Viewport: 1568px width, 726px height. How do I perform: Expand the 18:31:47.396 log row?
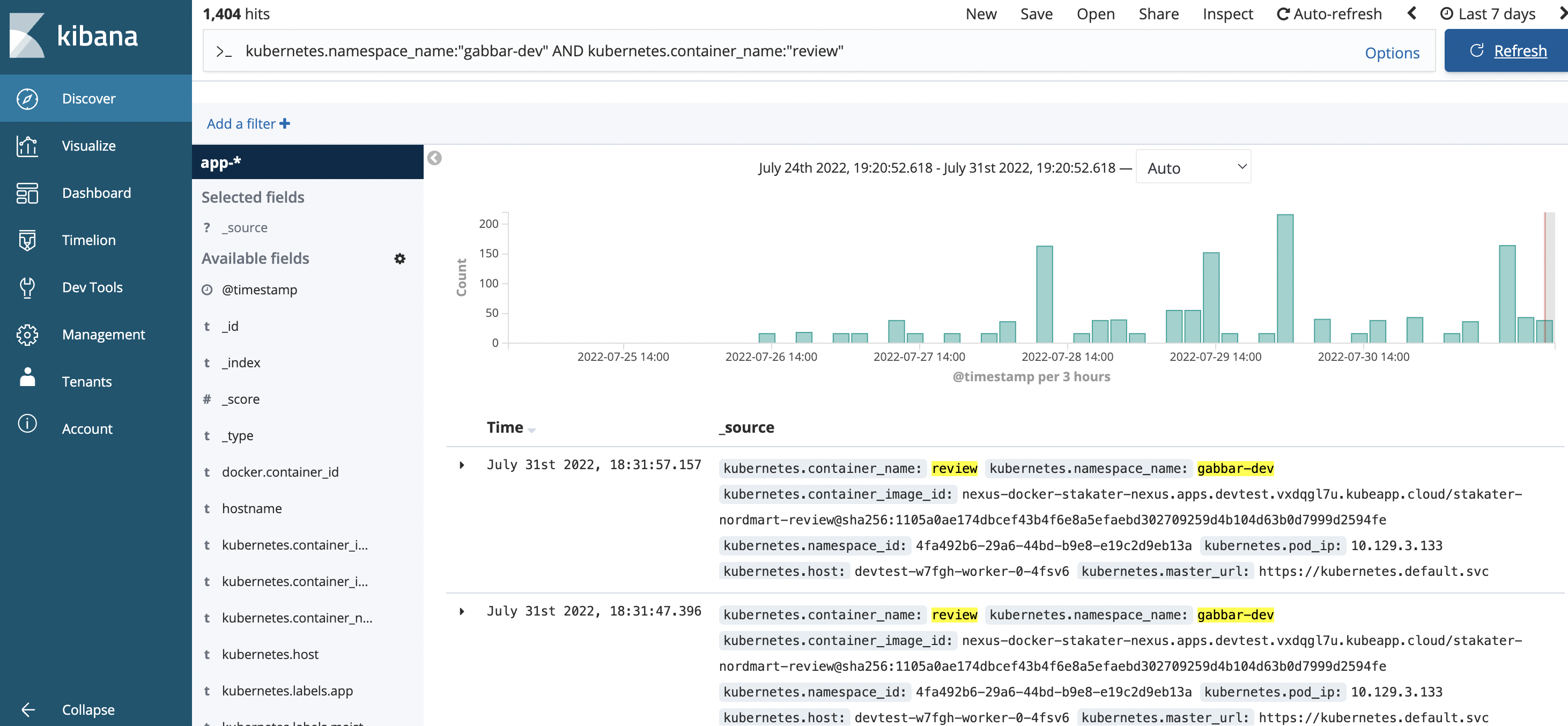point(462,612)
